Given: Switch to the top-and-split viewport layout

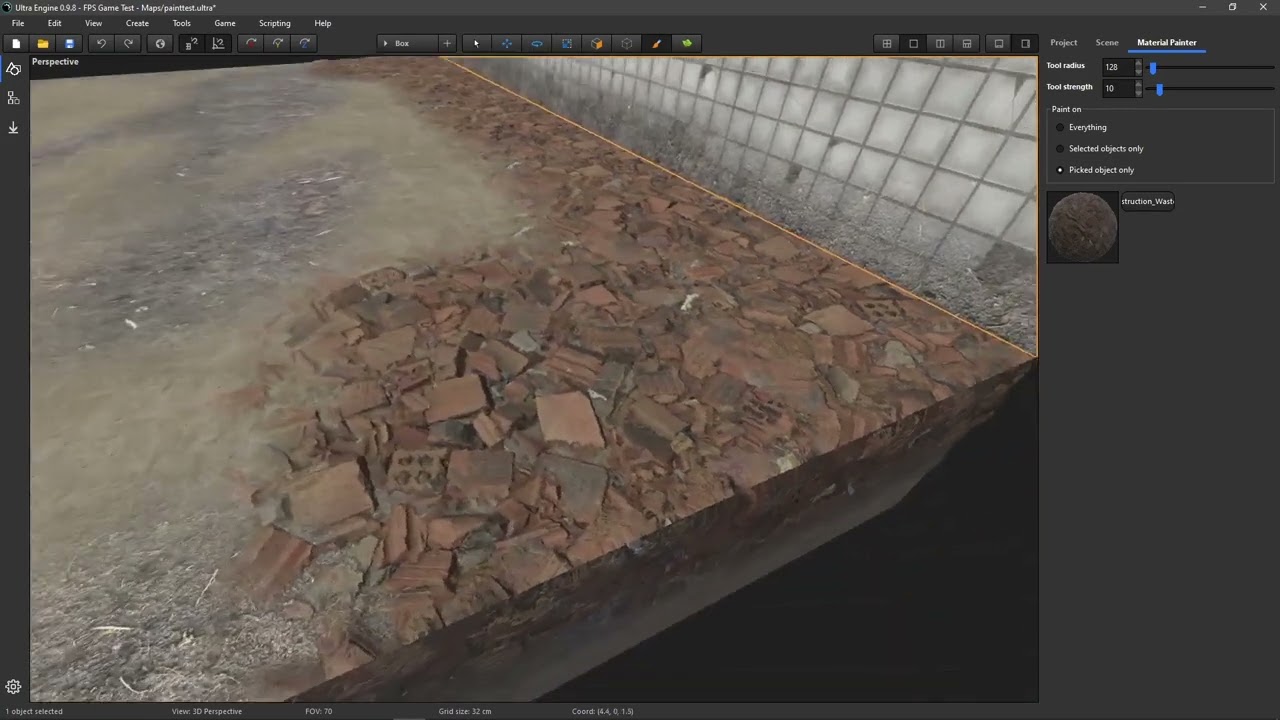Looking at the screenshot, I should tap(967, 43).
